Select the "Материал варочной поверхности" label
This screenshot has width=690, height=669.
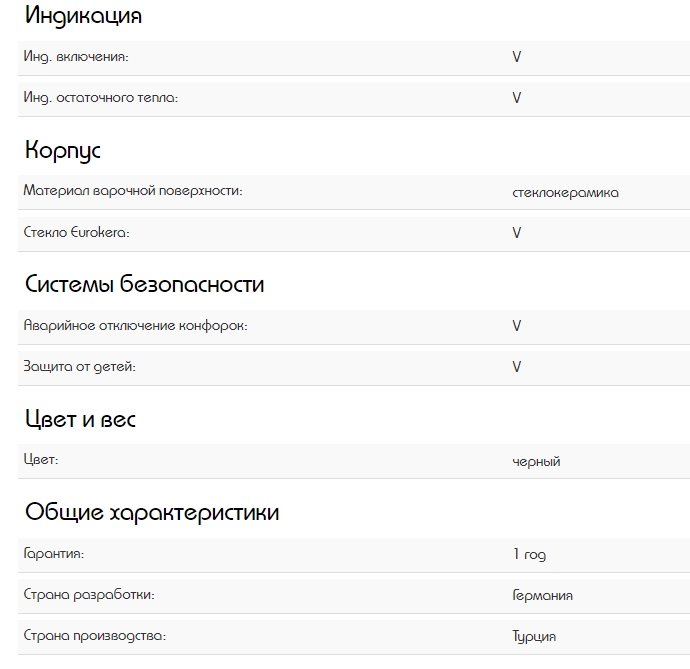(x=133, y=191)
